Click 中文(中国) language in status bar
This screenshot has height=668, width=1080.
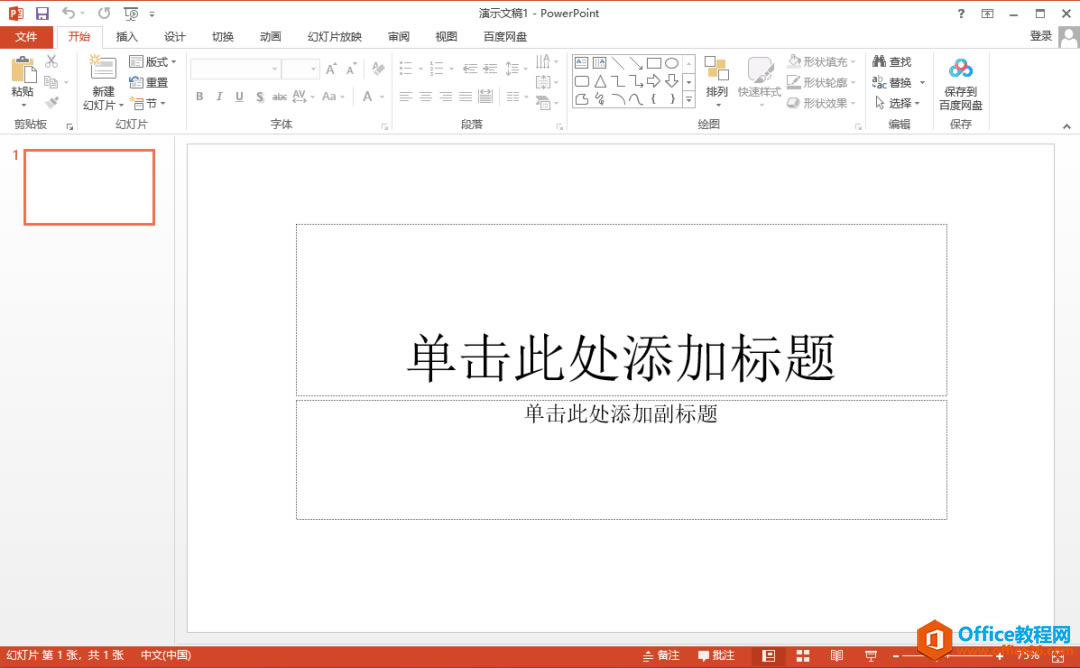pyautogui.click(x=165, y=656)
